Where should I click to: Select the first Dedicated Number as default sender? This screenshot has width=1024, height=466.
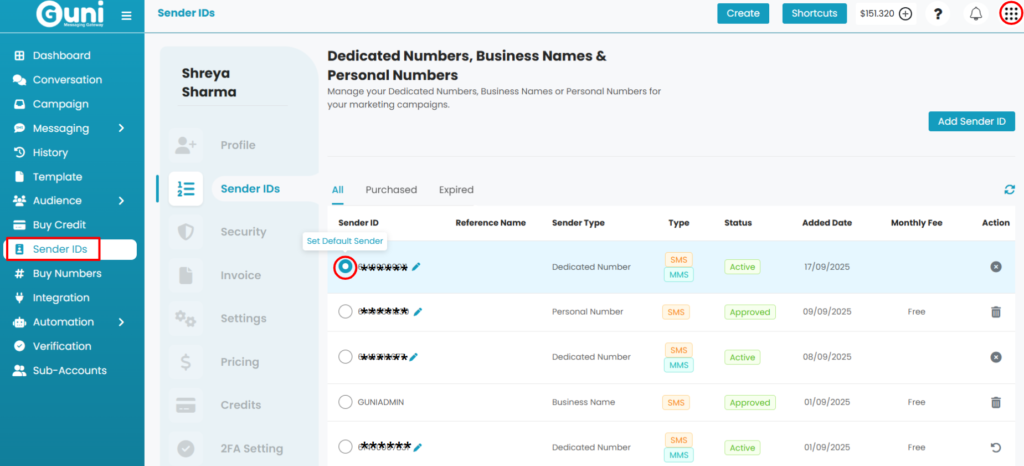(345, 267)
